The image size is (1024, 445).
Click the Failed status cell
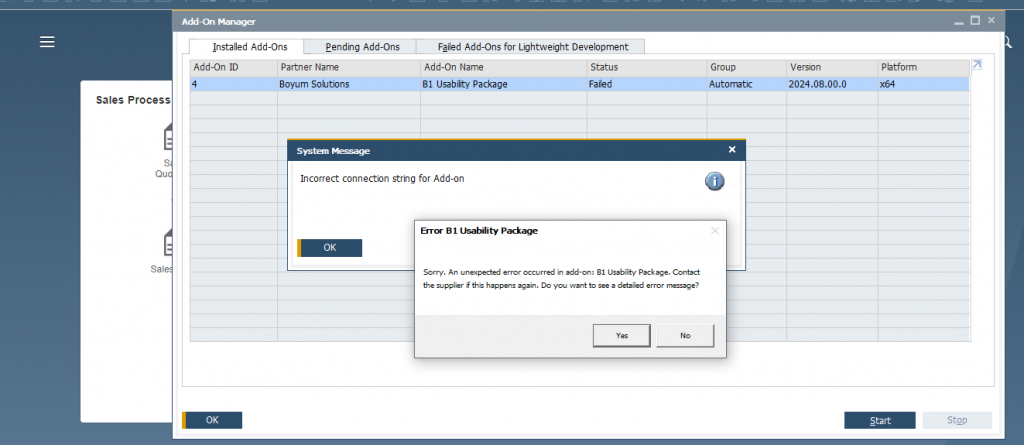(647, 84)
